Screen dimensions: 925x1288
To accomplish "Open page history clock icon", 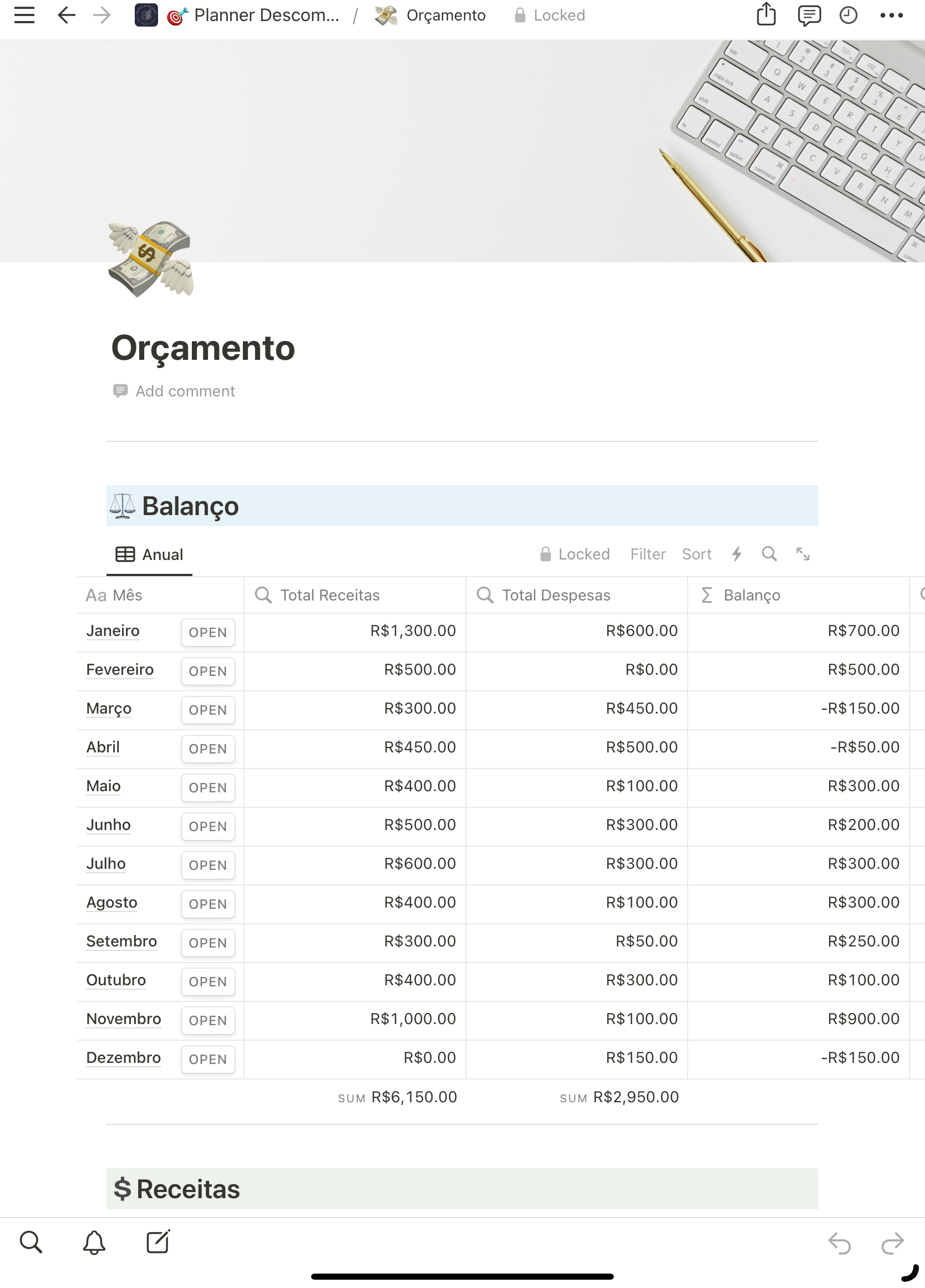I will click(848, 16).
